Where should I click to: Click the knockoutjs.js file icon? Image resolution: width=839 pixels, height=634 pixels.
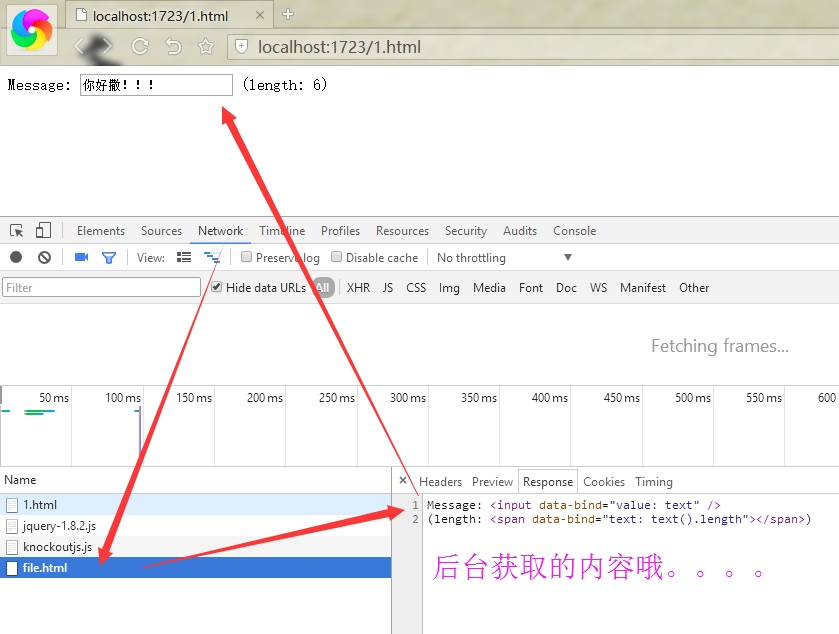(12, 547)
